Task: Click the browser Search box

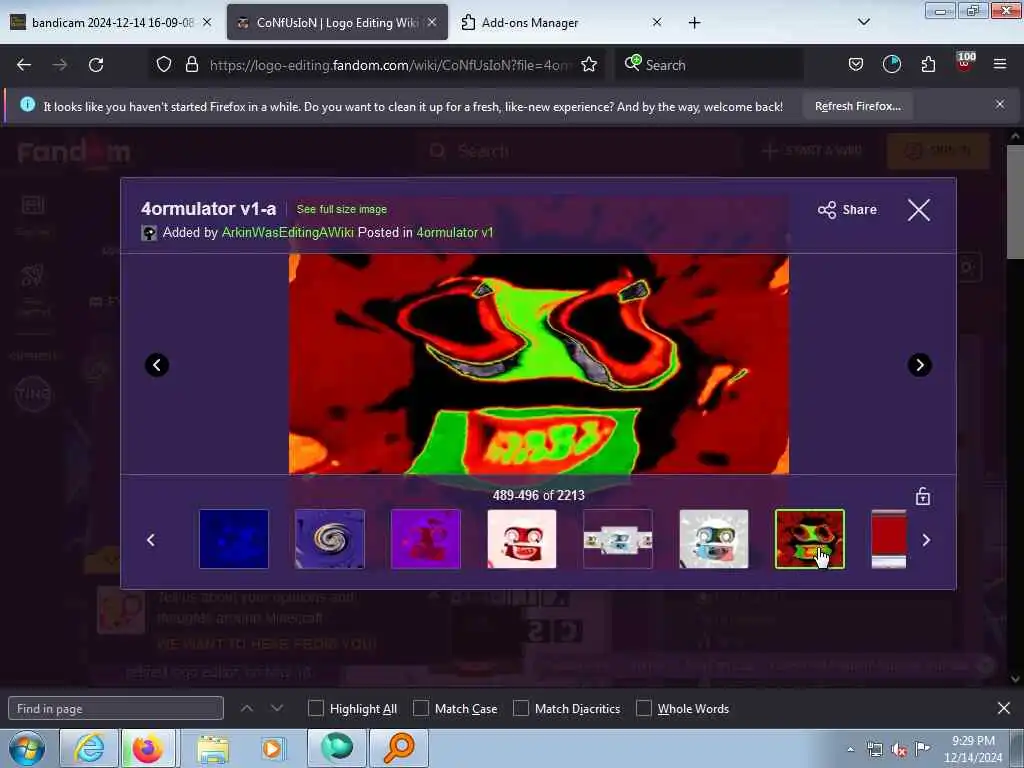Action: [709, 65]
